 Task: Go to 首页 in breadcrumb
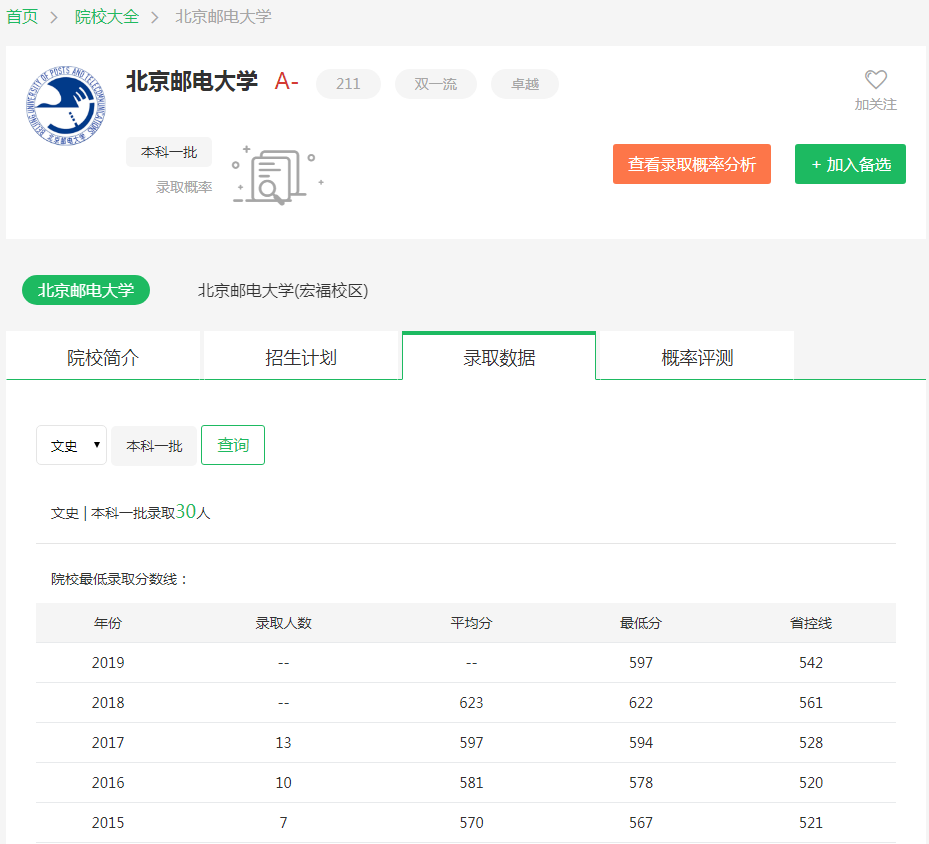point(22,17)
